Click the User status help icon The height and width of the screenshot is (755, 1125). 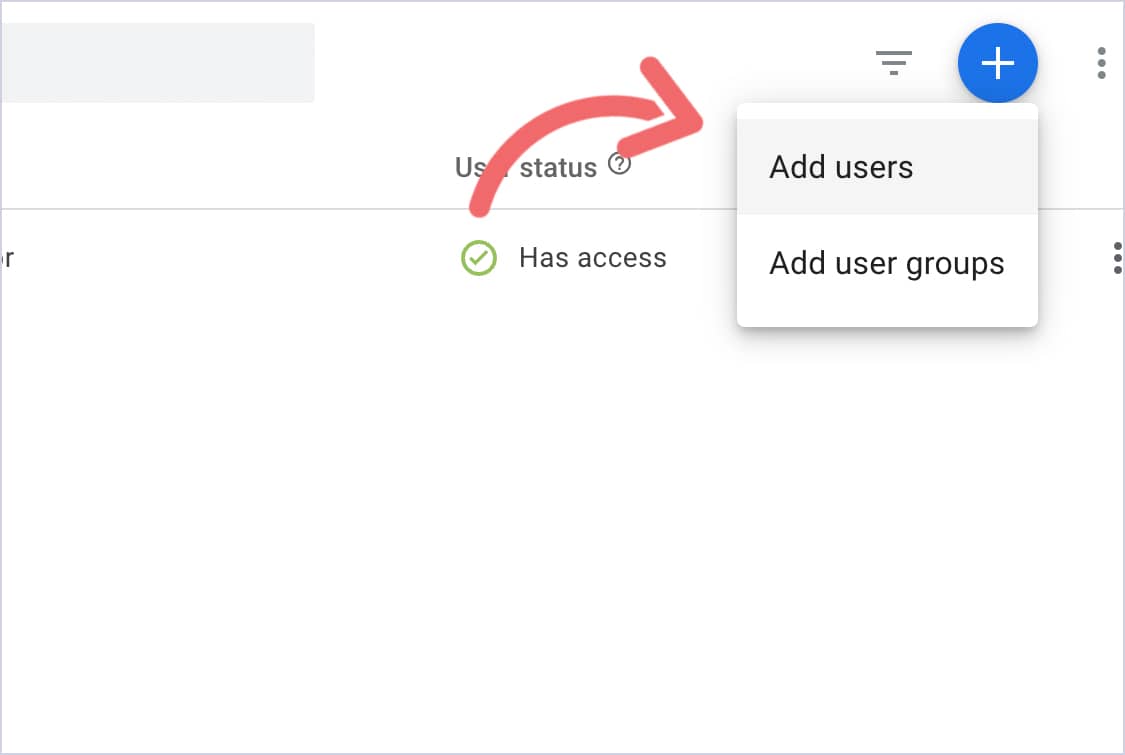[x=619, y=164]
